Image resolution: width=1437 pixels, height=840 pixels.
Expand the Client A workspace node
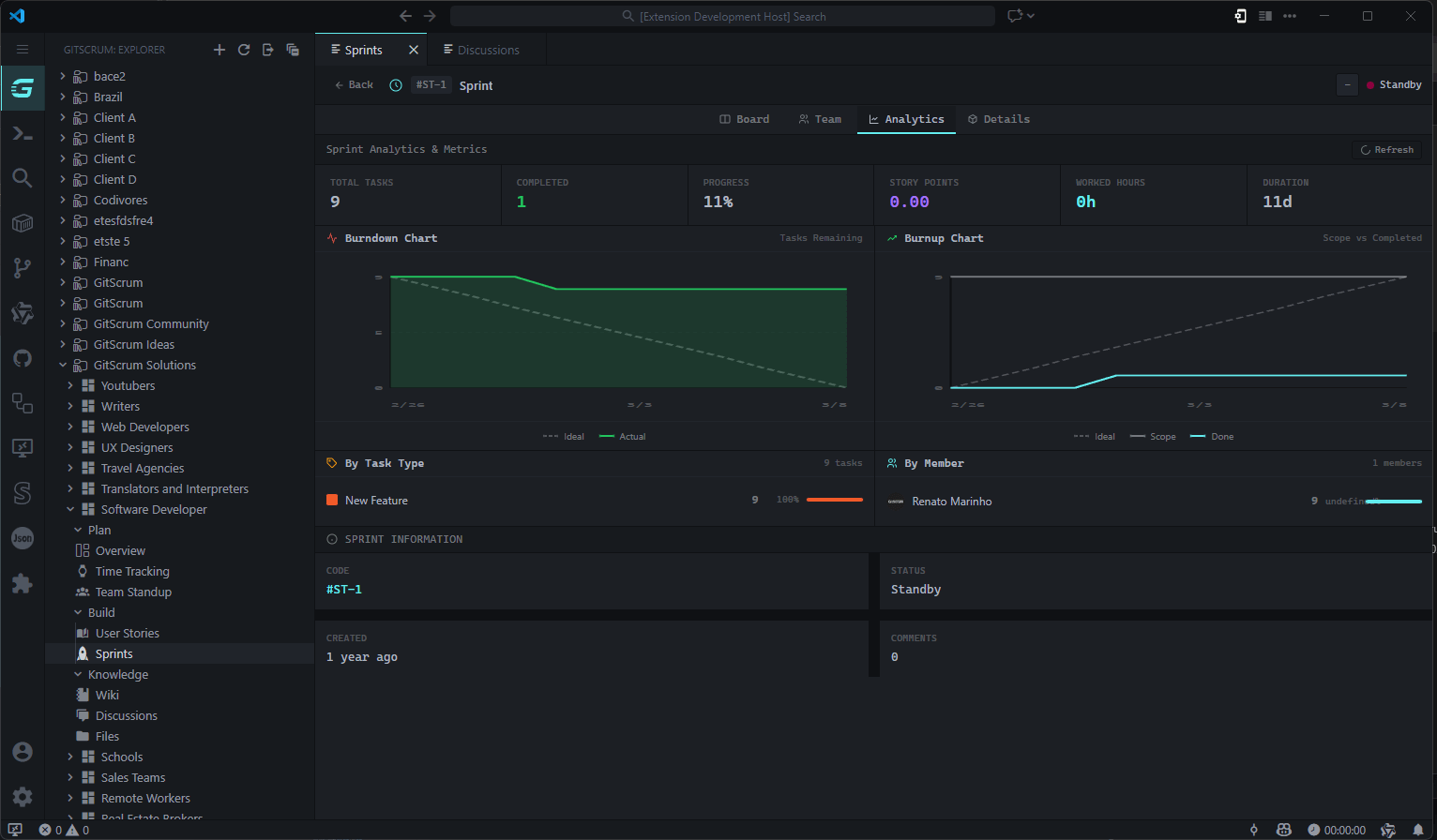click(x=63, y=117)
